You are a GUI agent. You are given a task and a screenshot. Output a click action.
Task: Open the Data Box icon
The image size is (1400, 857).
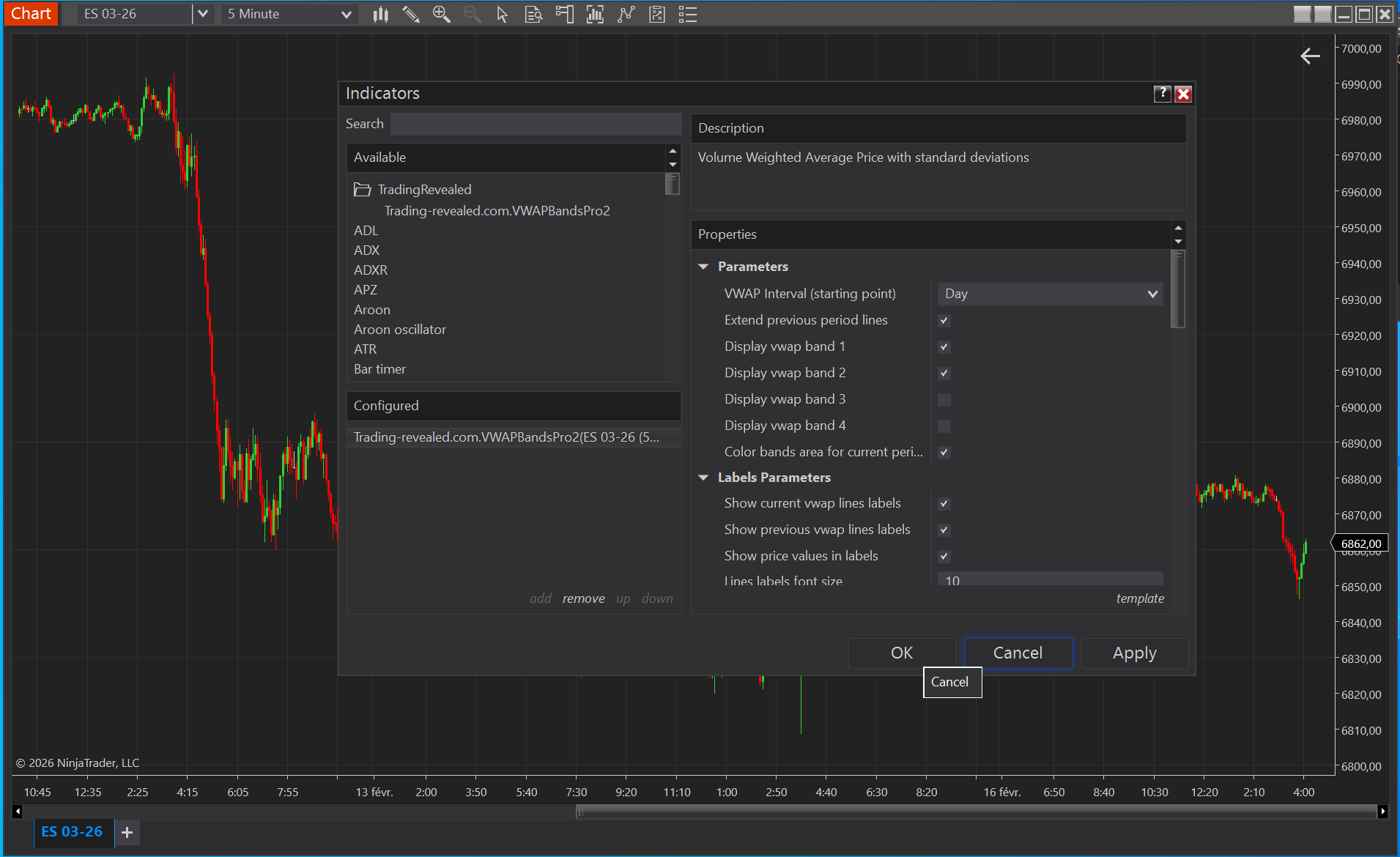coord(533,14)
